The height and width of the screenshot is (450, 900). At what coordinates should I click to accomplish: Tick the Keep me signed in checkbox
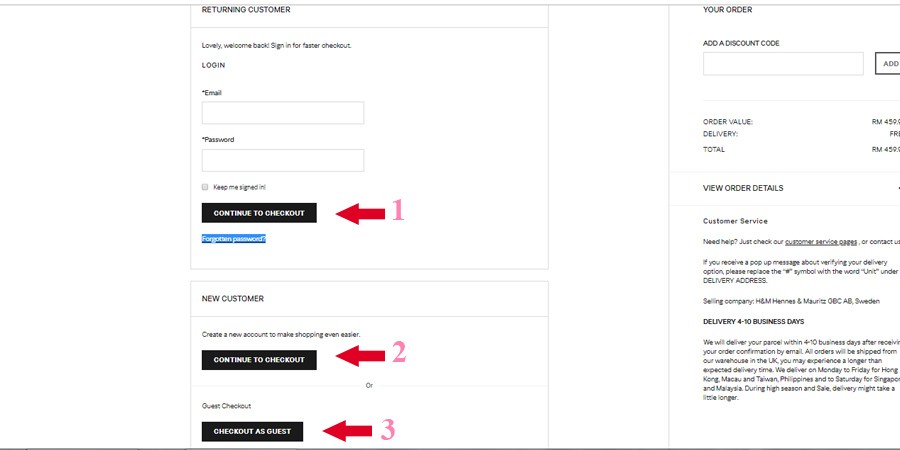205,187
